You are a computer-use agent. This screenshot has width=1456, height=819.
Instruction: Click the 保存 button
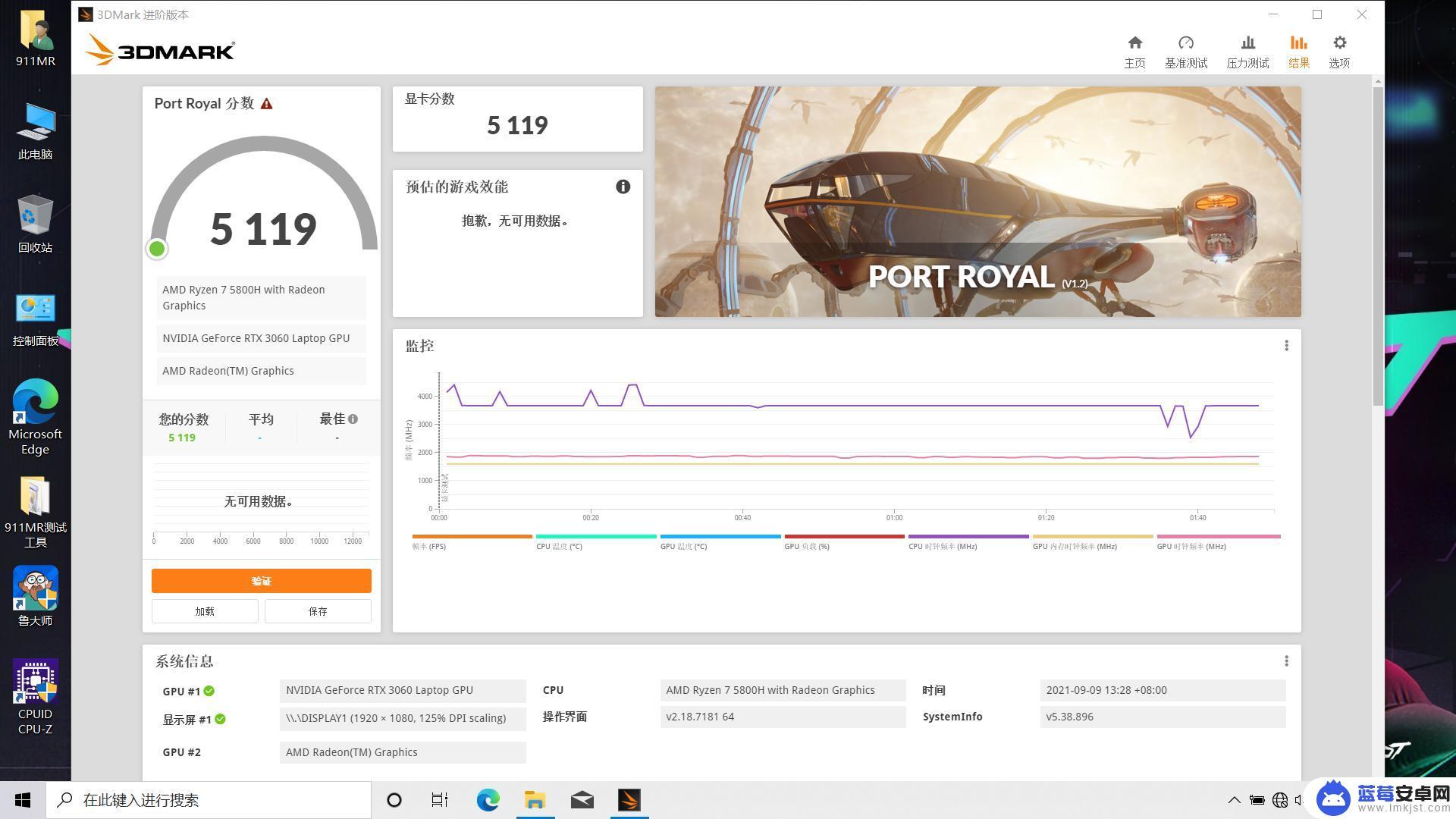[x=318, y=611]
